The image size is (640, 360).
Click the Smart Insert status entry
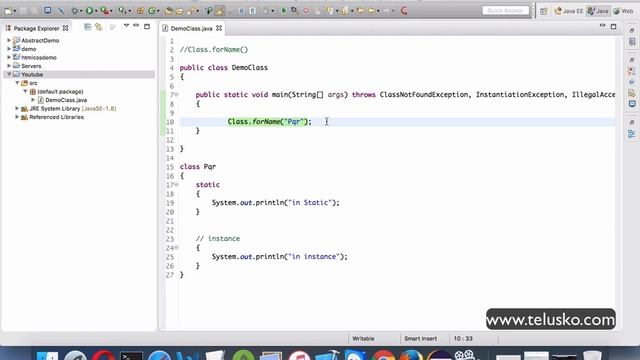click(x=420, y=338)
